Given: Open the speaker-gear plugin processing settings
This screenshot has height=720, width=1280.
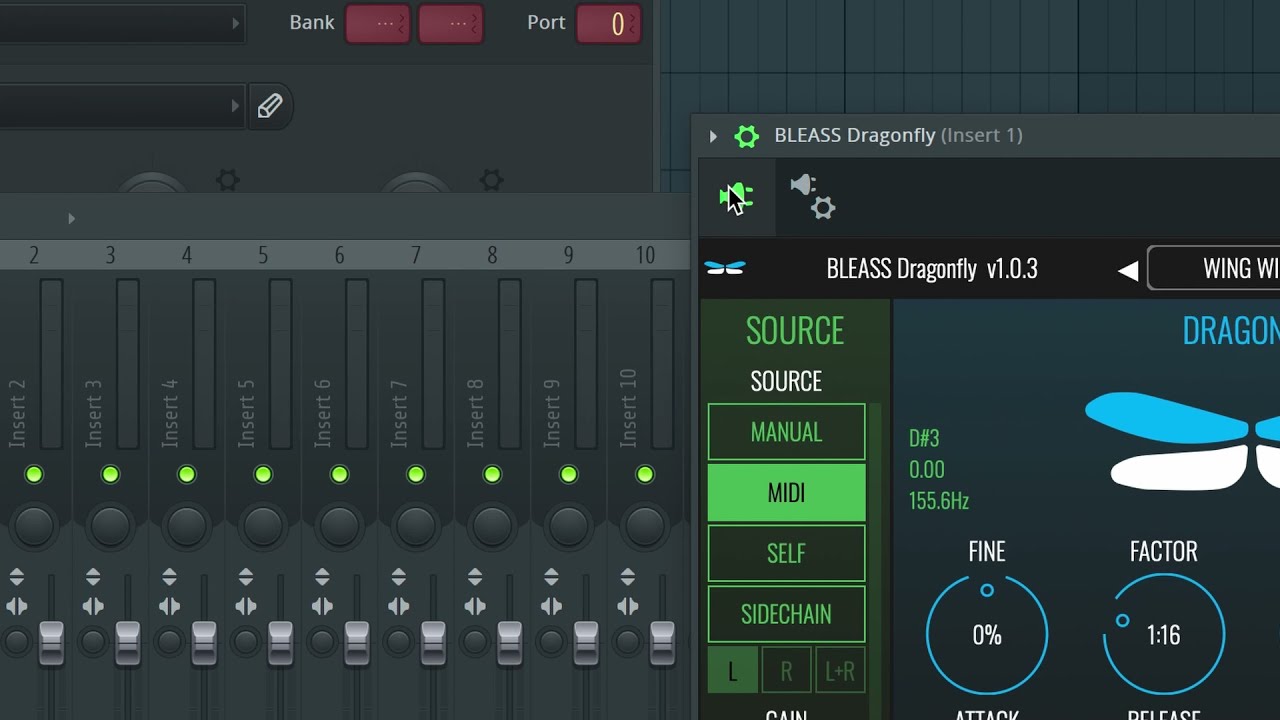Looking at the screenshot, I should [813, 197].
